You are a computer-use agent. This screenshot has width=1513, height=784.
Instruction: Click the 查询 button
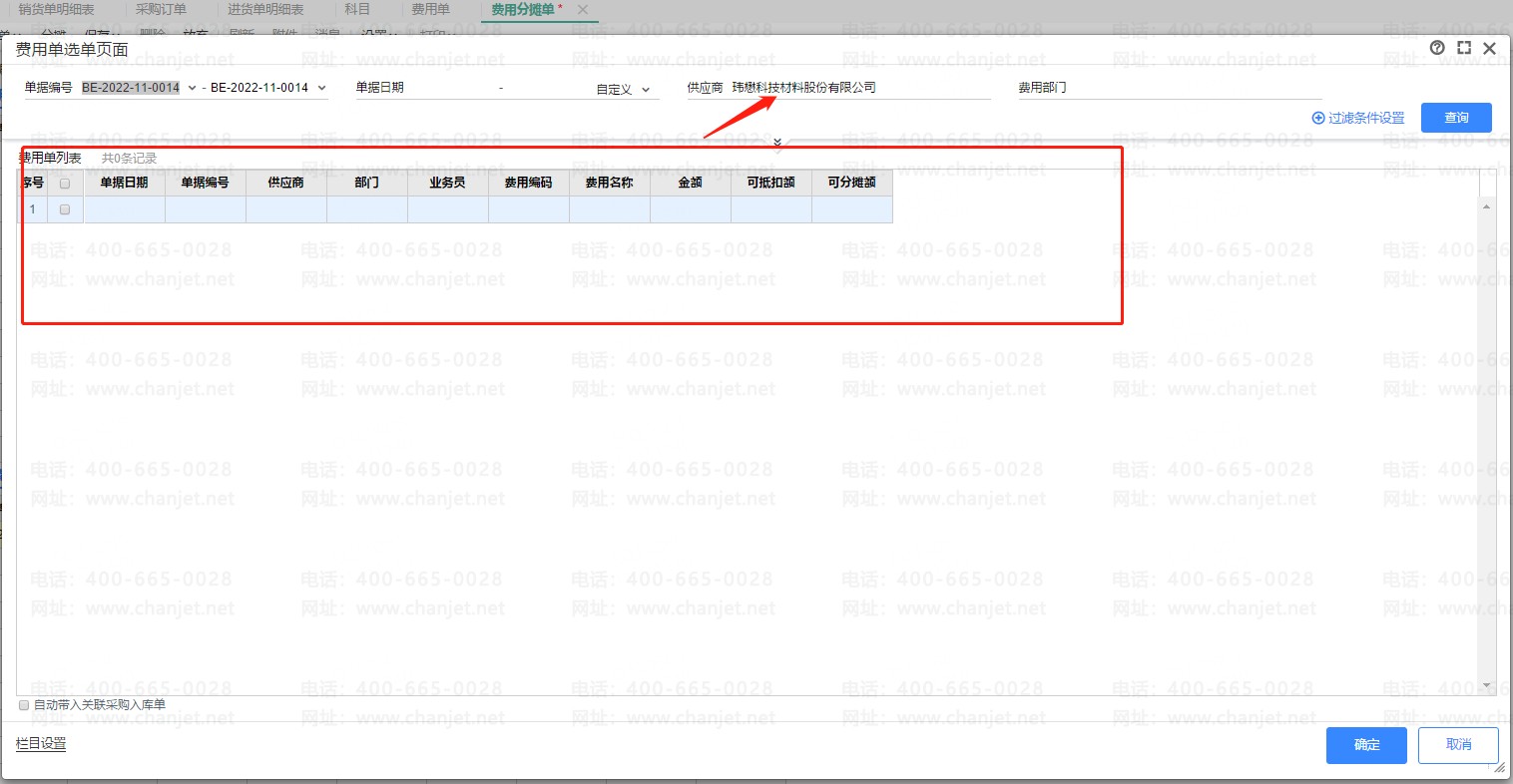coord(1456,118)
